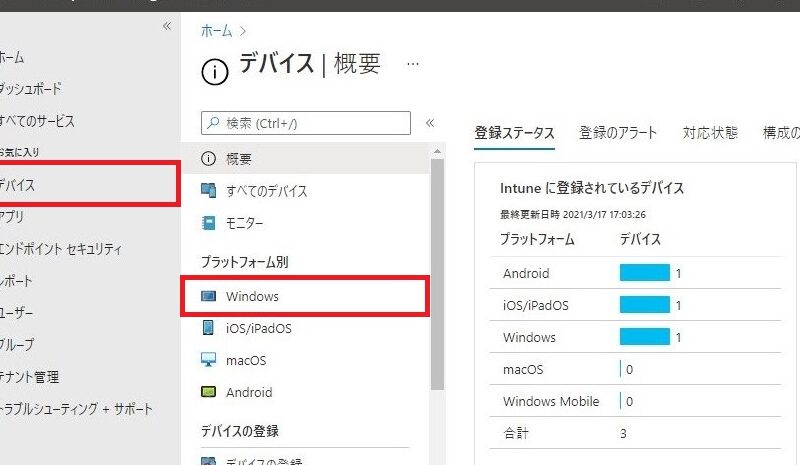The width and height of the screenshot is (800, 465).
Task: Switch to the 登録のアラート tab
Action: tap(618, 133)
